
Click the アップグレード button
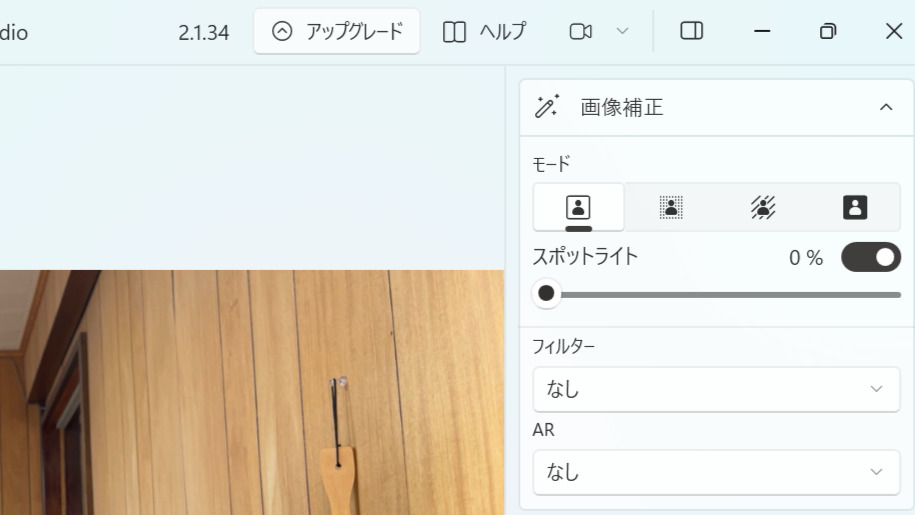337,32
